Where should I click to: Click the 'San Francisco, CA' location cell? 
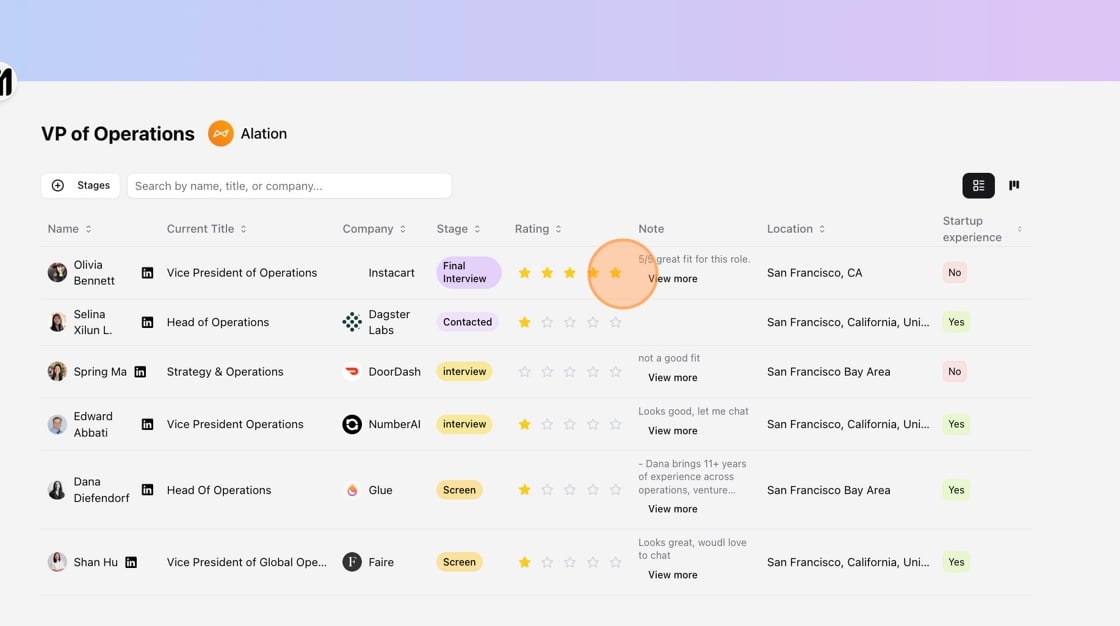(x=814, y=273)
